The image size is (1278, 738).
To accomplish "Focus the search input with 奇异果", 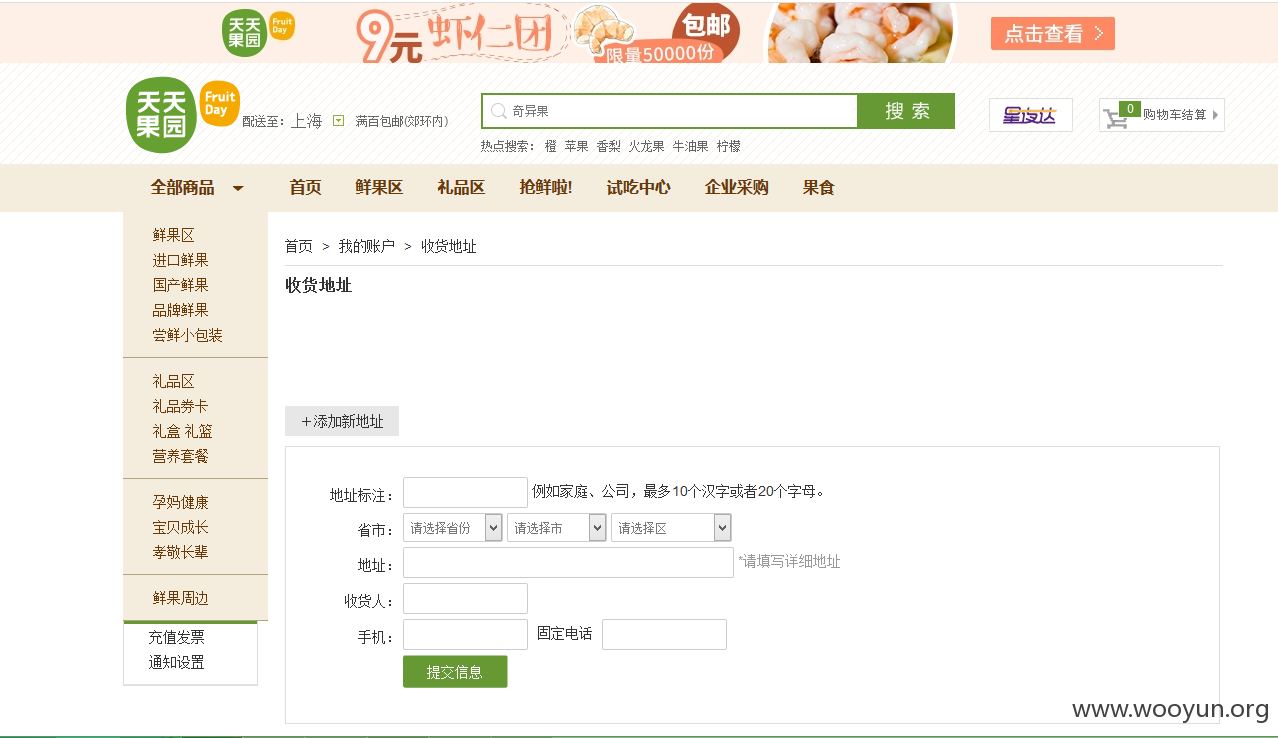I will 669,111.
